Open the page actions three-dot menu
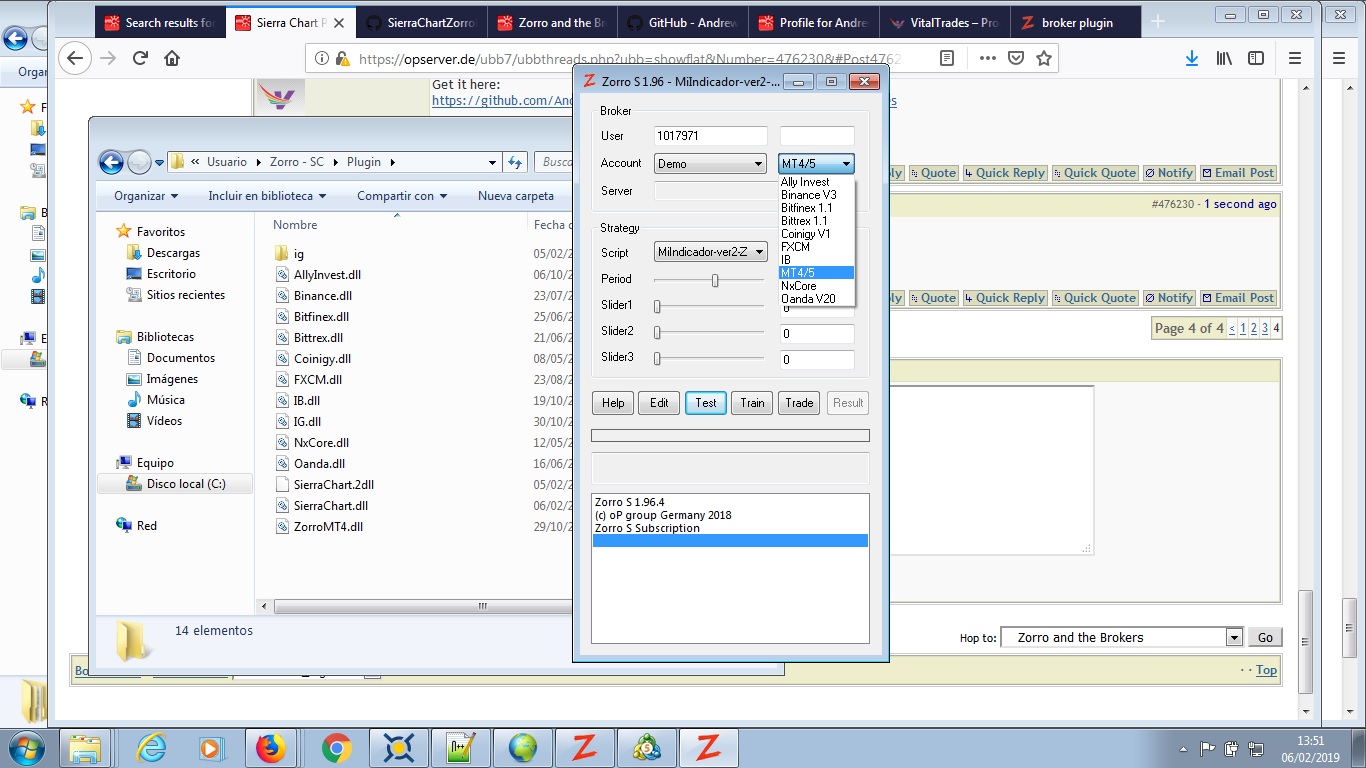Viewport: 1366px width, 768px height. 988,58
